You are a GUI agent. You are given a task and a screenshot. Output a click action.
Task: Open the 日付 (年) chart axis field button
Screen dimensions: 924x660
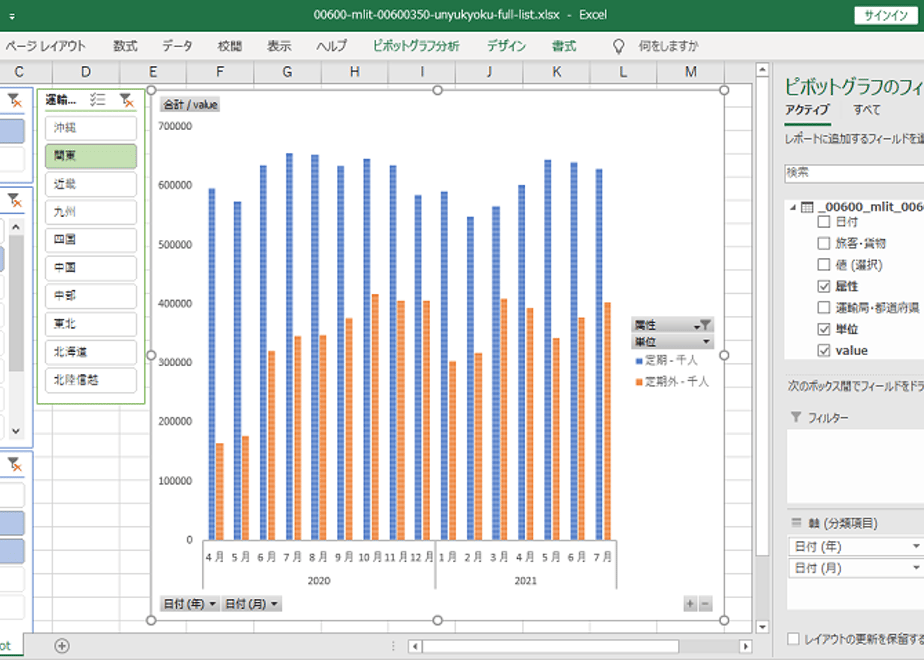(x=190, y=604)
